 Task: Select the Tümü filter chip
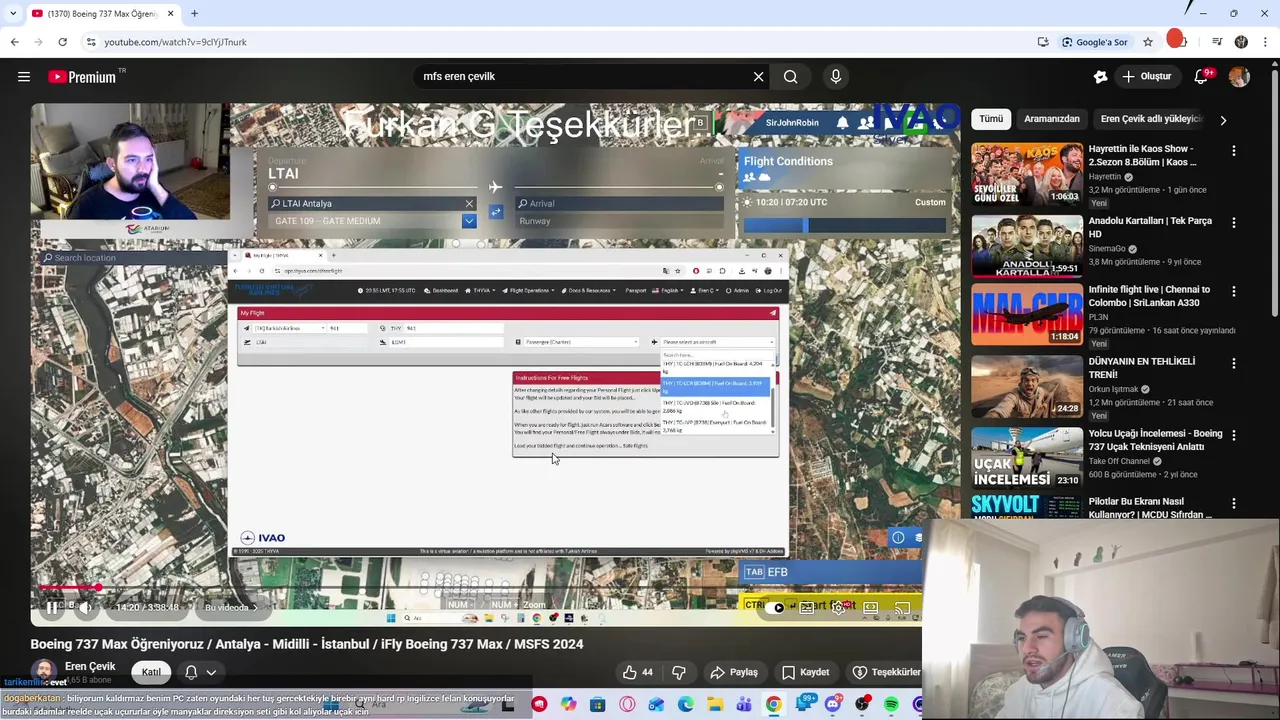[991, 119]
